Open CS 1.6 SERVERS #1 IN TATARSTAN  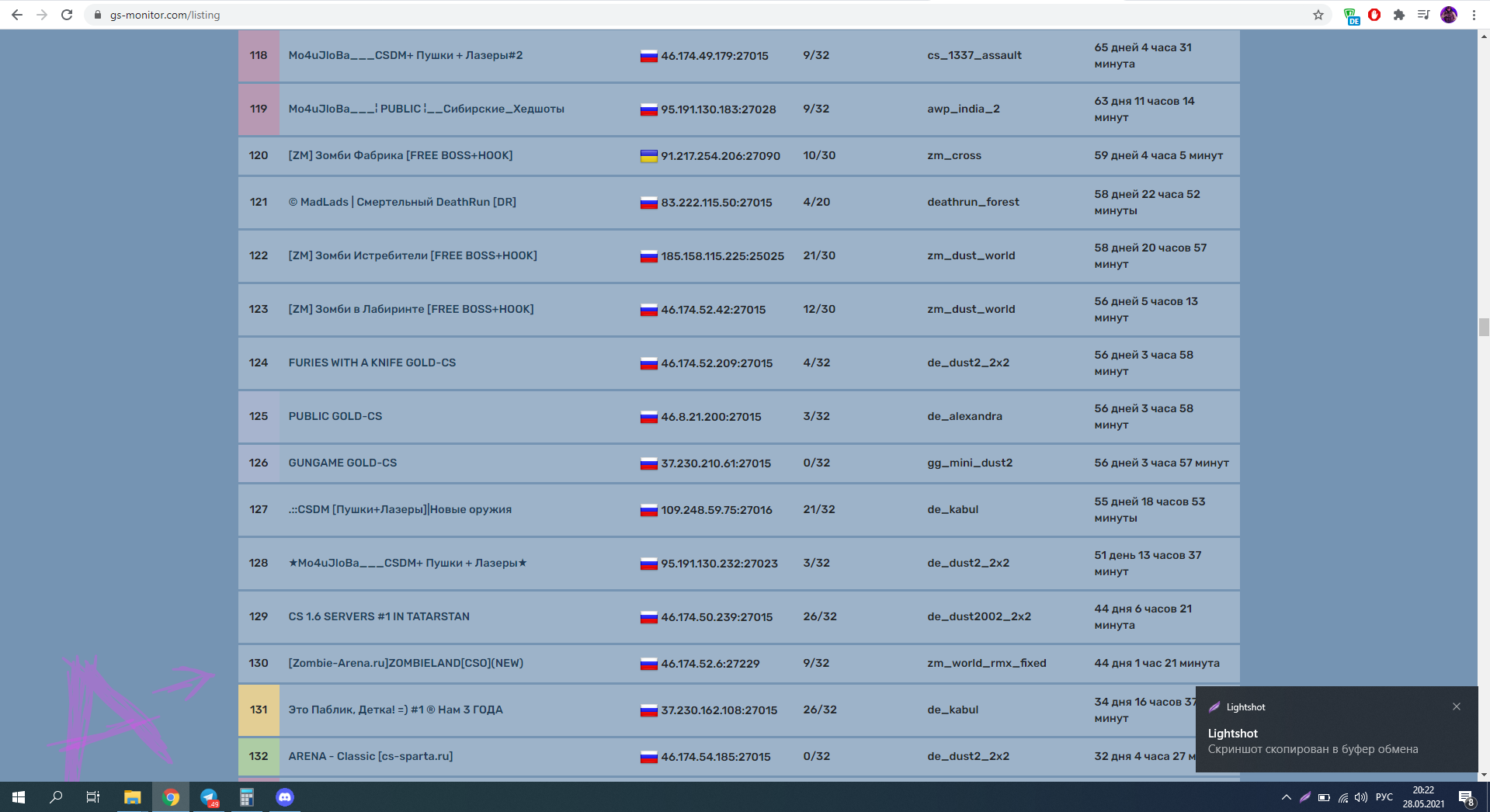click(379, 616)
